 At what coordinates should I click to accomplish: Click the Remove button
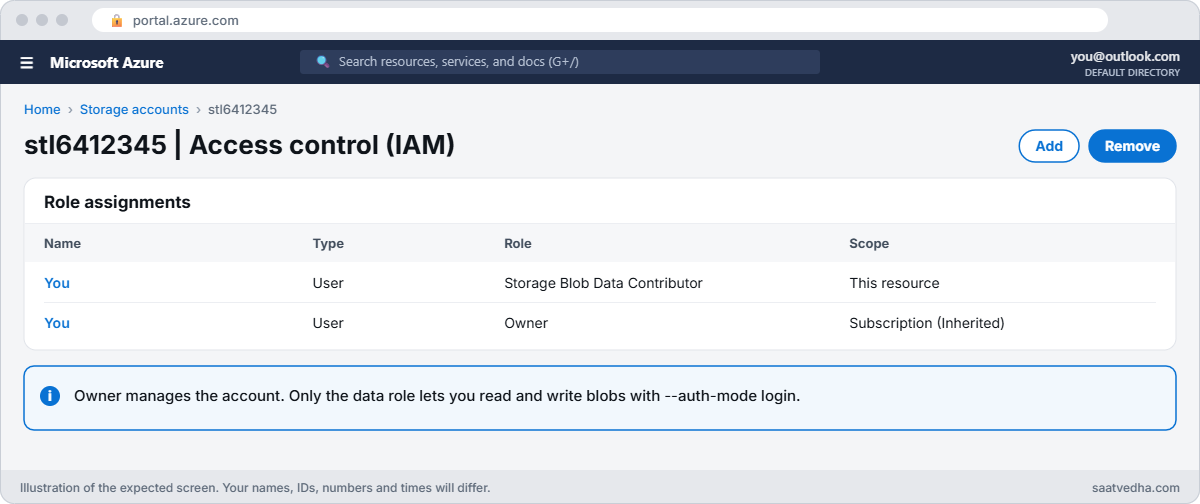pyautogui.click(x=1132, y=146)
